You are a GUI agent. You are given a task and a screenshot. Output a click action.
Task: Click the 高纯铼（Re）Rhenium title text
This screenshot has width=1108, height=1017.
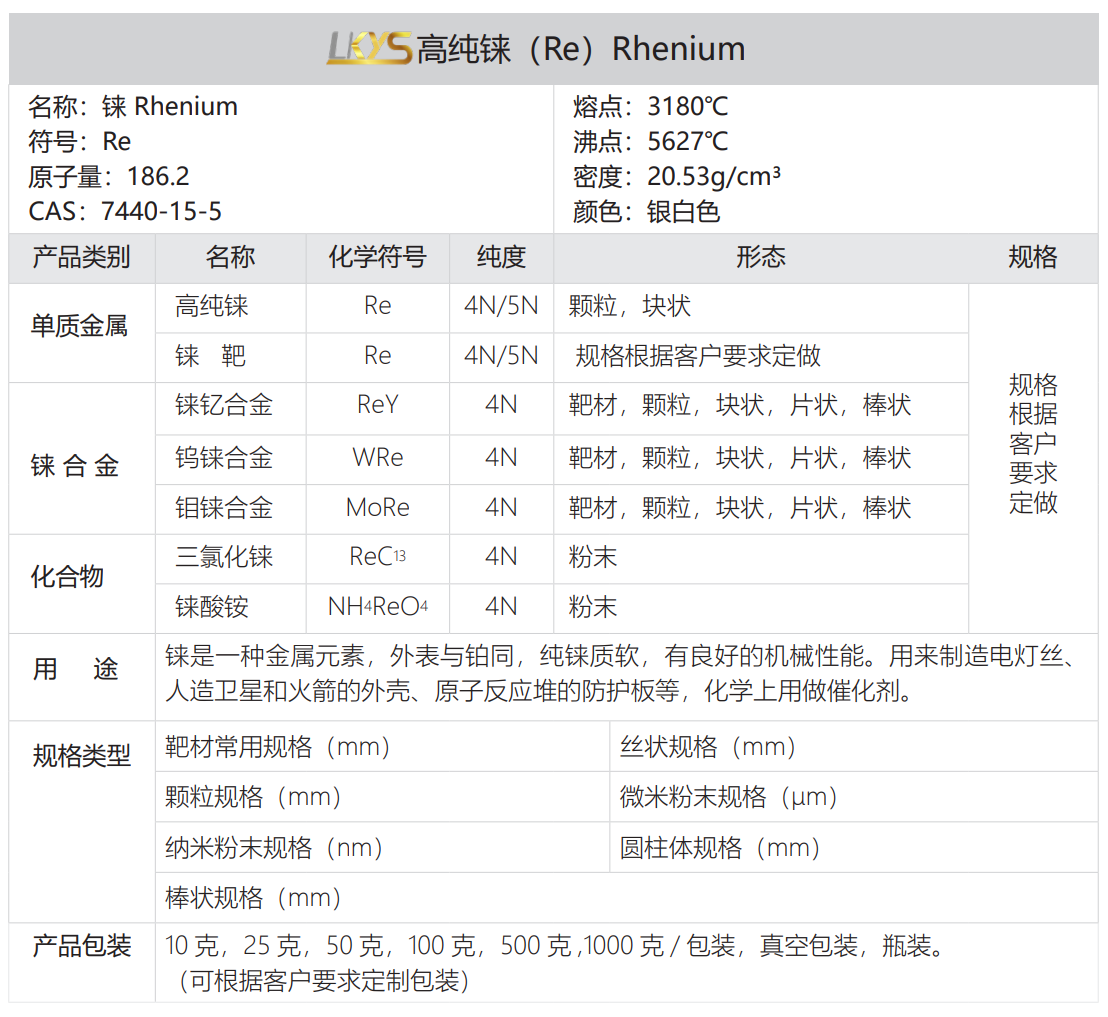coord(580,48)
